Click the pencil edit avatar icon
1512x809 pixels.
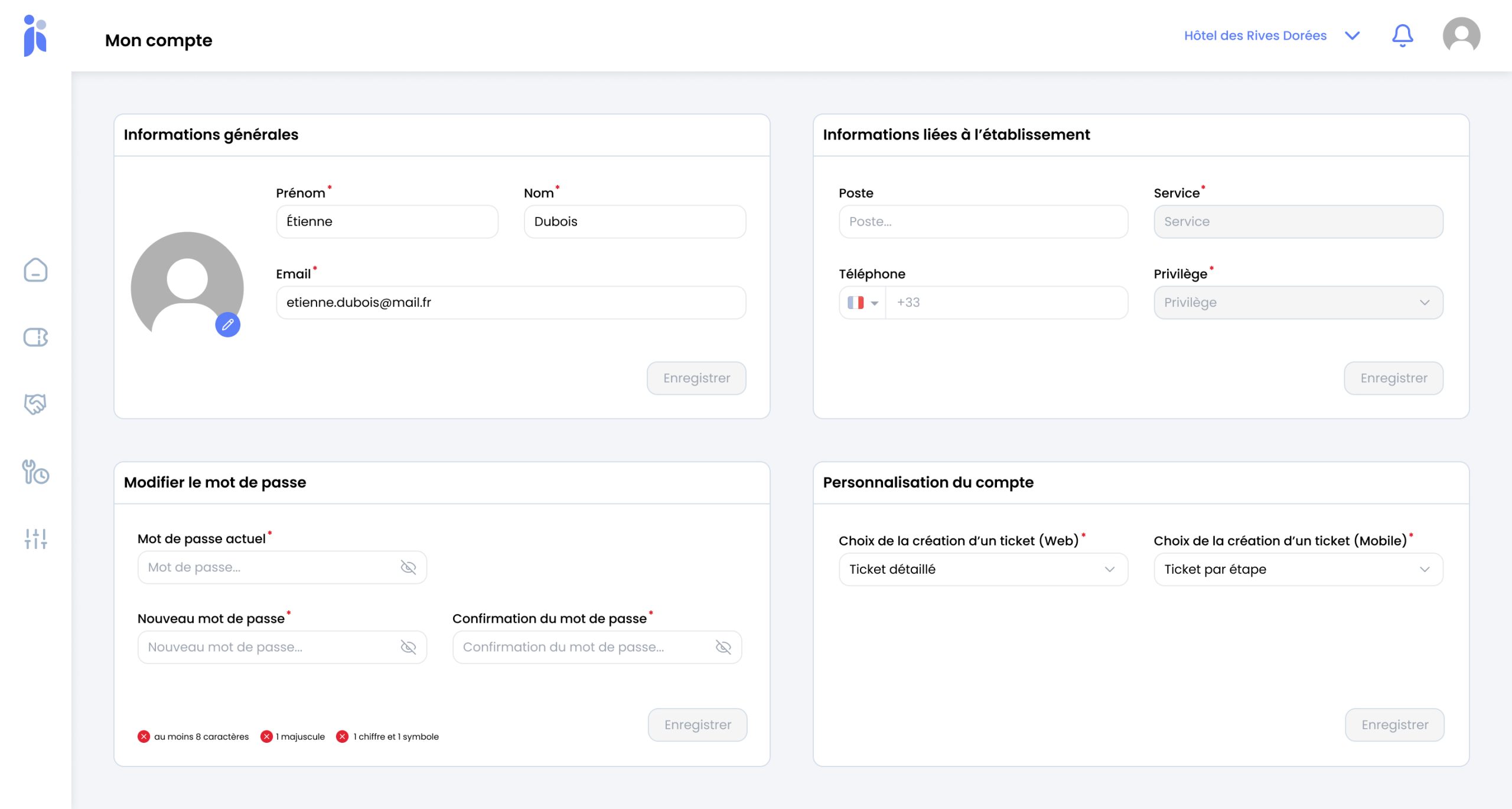pos(227,324)
